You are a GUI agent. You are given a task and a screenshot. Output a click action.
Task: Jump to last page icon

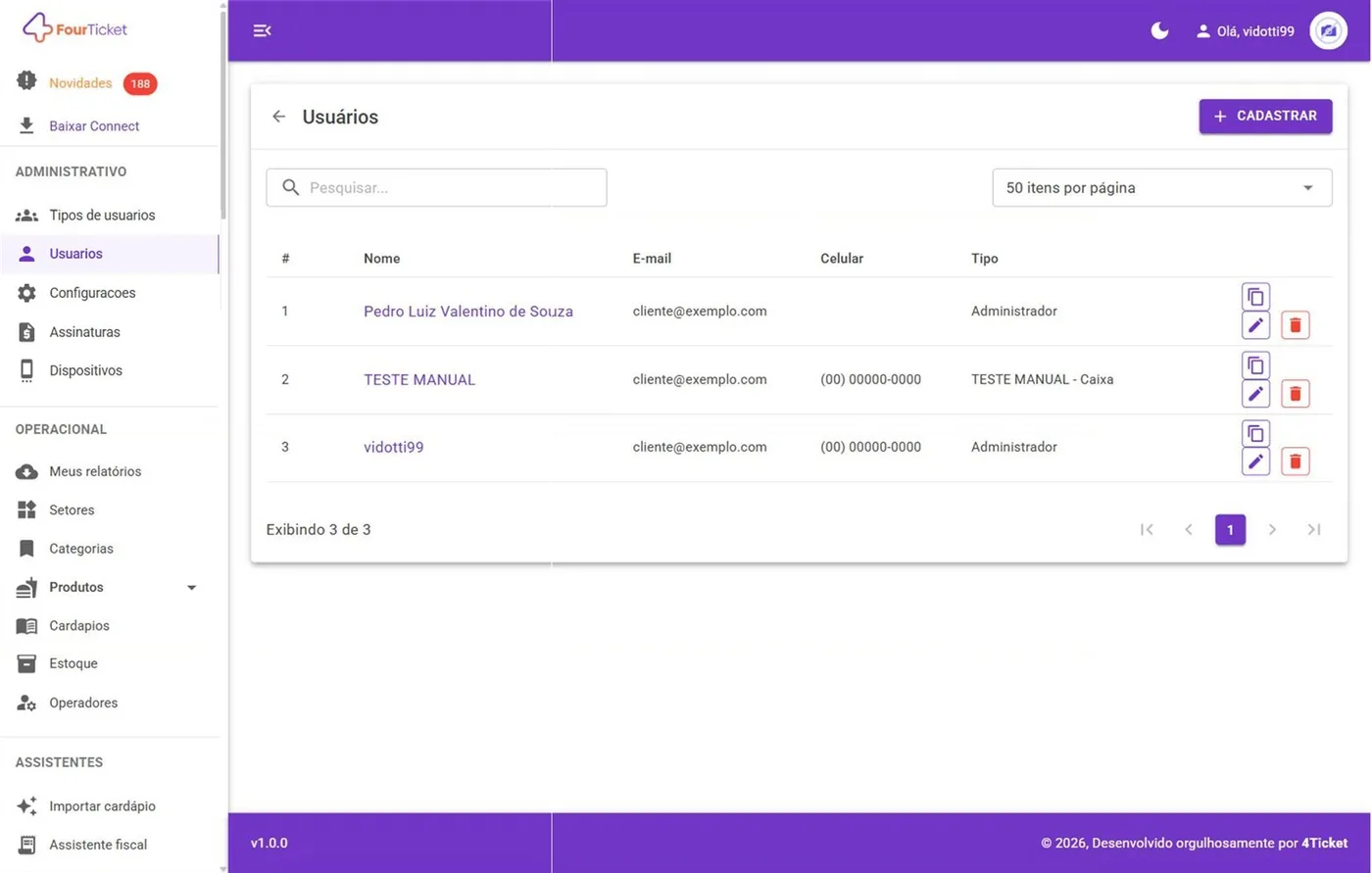tap(1314, 529)
